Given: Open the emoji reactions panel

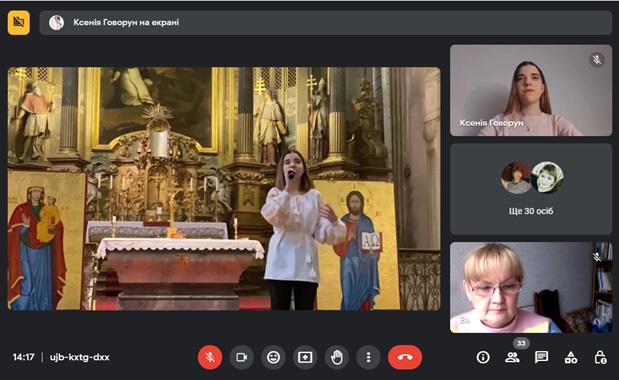Looking at the screenshot, I should tap(273, 358).
